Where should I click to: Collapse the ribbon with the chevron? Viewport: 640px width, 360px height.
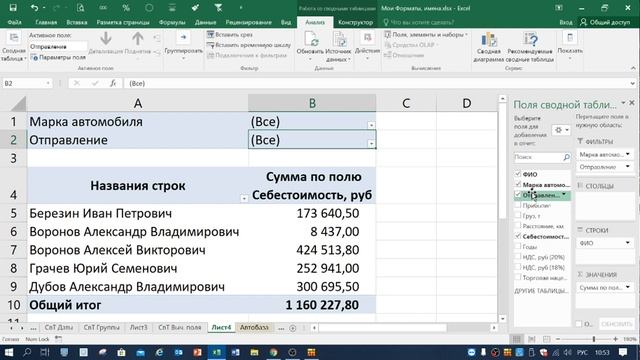pyautogui.click(x=633, y=68)
